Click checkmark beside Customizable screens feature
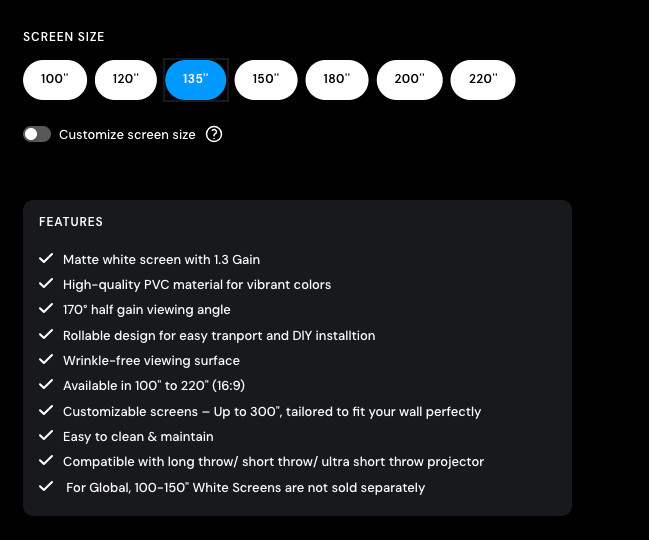The width and height of the screenshot is (649, 540). [45, 411]
